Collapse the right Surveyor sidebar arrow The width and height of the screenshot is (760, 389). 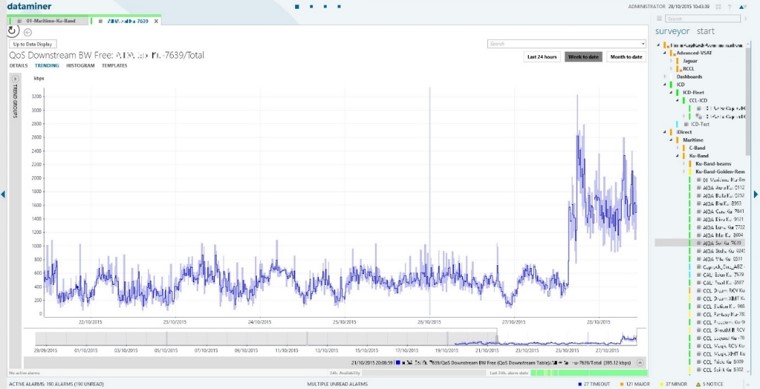pyautogui.click(x=755, y=194)
